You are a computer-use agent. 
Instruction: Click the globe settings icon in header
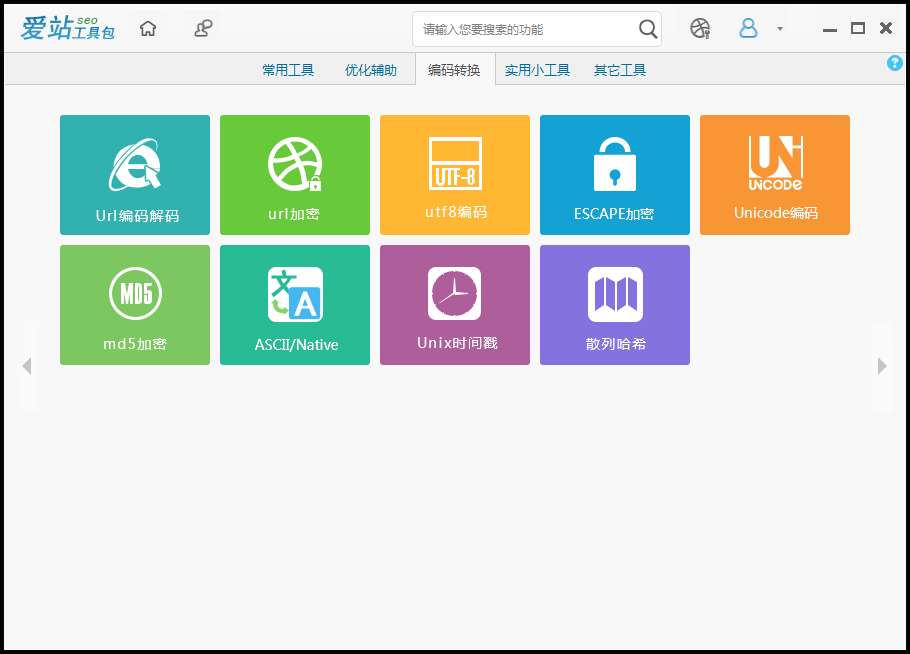pos(700,28)
